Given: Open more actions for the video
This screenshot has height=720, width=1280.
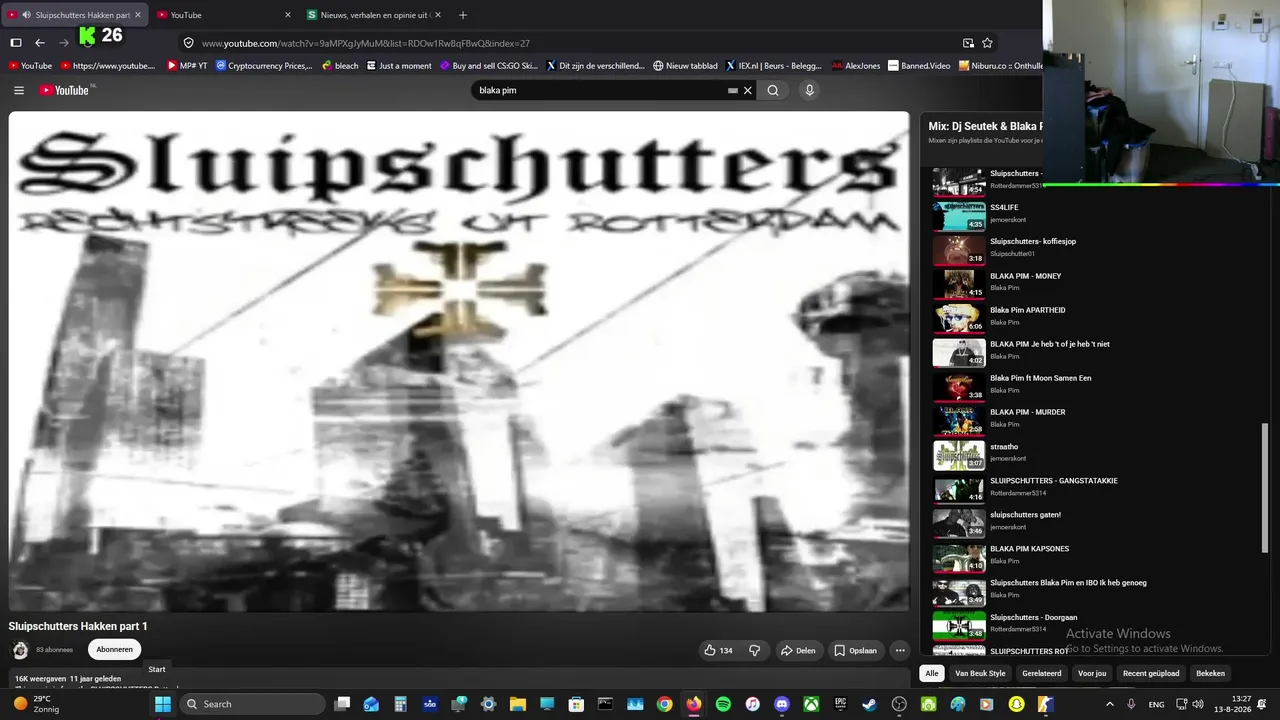Looking at the screenshot, I should point(900,650).
